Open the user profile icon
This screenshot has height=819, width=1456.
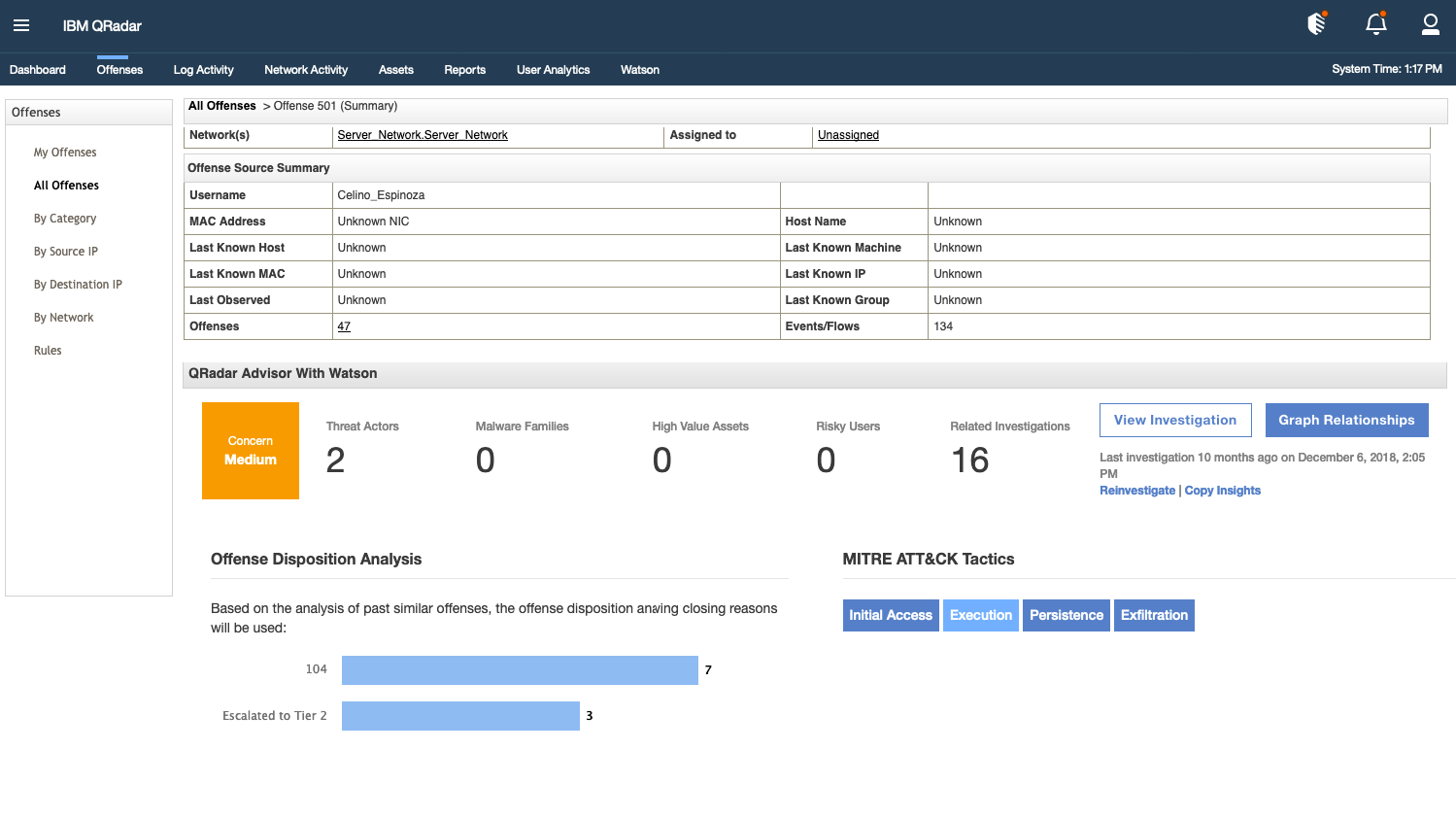tap(1431, 24)
